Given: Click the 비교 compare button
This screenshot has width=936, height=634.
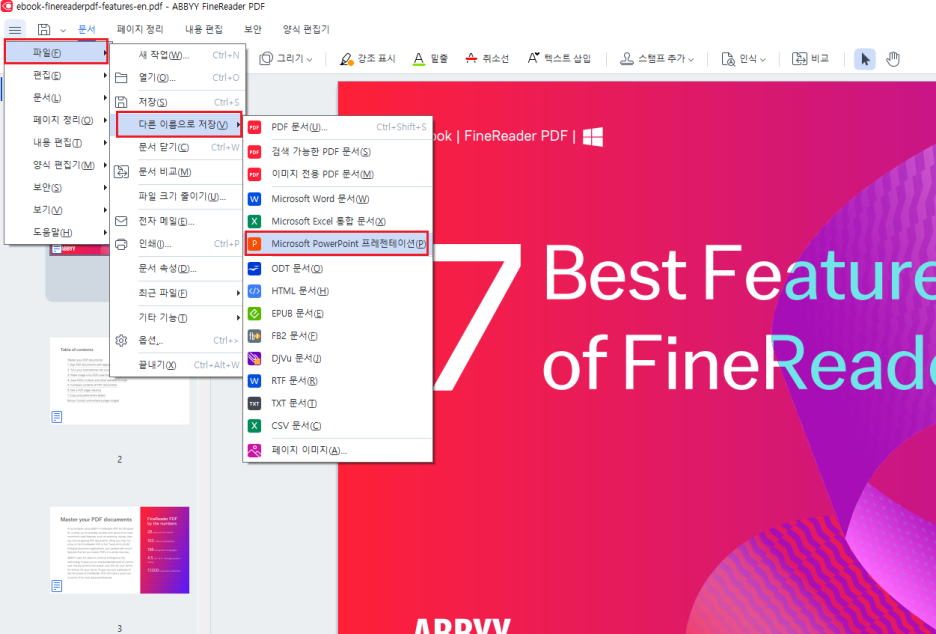Looking at the screenshot, I should [810, 59].
